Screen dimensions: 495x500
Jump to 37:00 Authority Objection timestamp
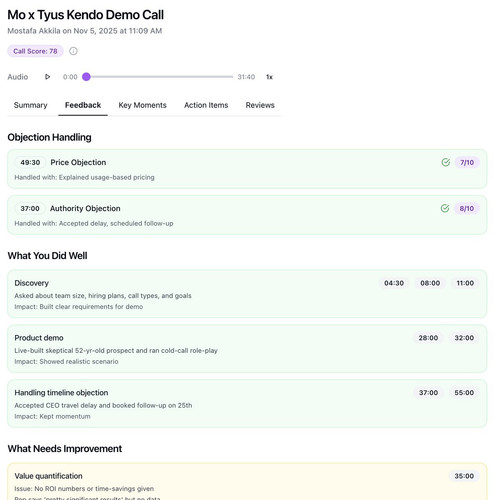pyautogui.click(x=30, y=208)
